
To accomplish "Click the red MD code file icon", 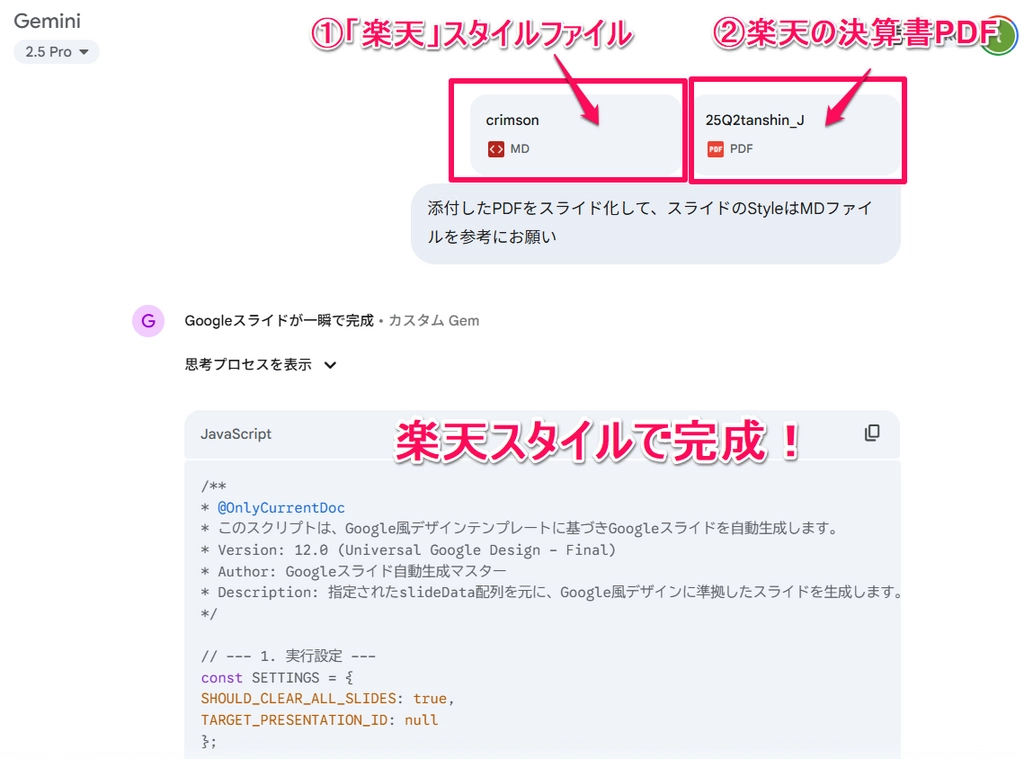I will pos(496,149).
